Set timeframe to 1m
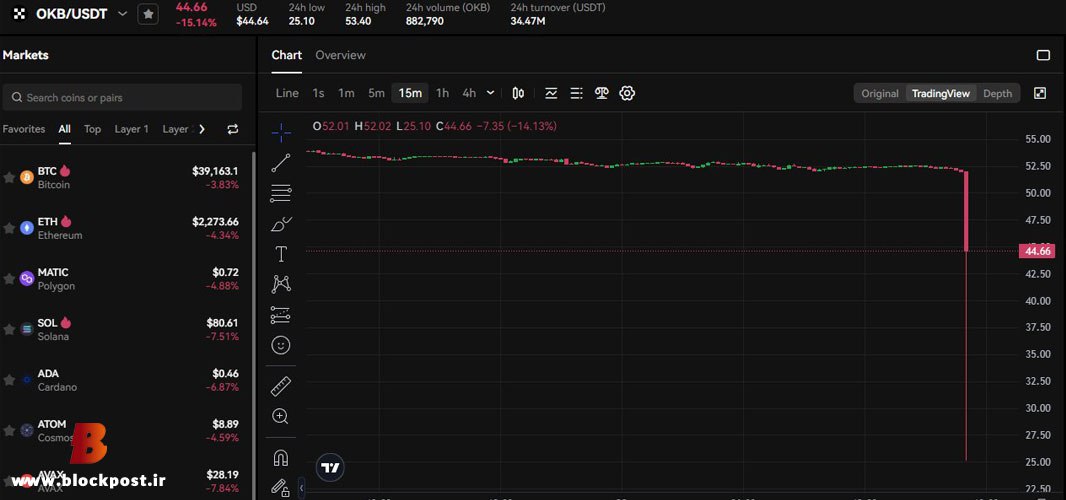Screen dimensions: 1066x500 click(347, 93)
